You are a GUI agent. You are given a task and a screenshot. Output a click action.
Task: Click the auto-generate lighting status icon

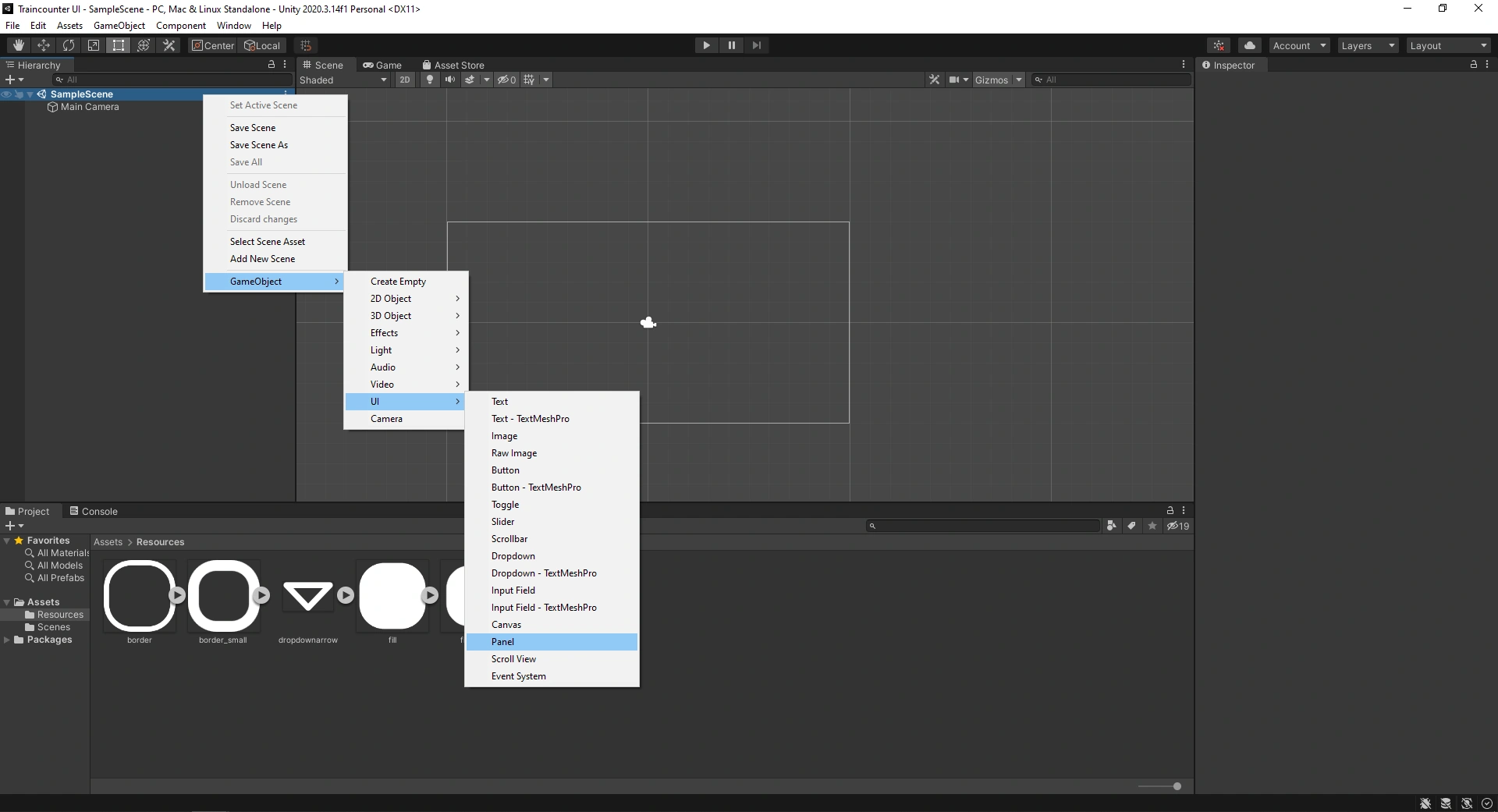pyautogui.click(x=1467, y=803)
